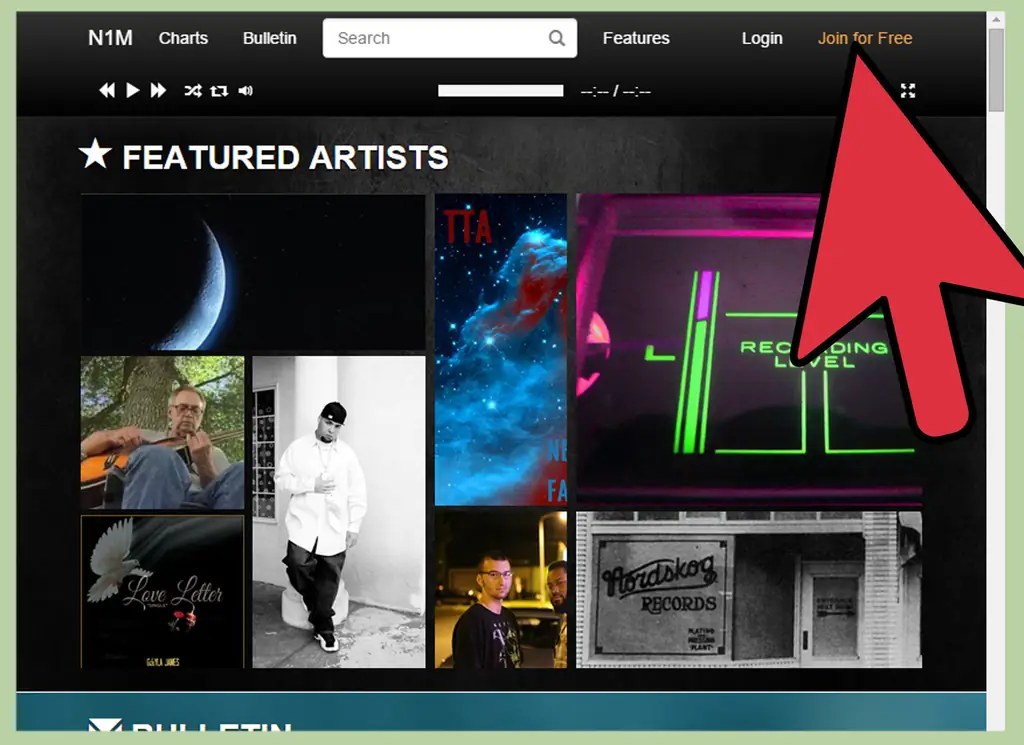Open the Nordskog Records featured artist
Image resolution: width=1024 pixels, height=745 pixels.
pyautogui.click(x=749, y=590)
